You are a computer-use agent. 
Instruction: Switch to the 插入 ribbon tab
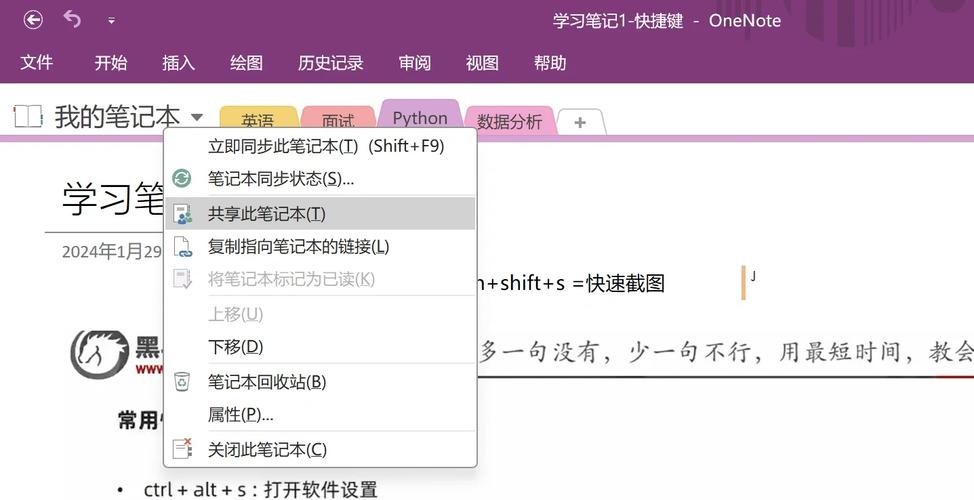178,62
